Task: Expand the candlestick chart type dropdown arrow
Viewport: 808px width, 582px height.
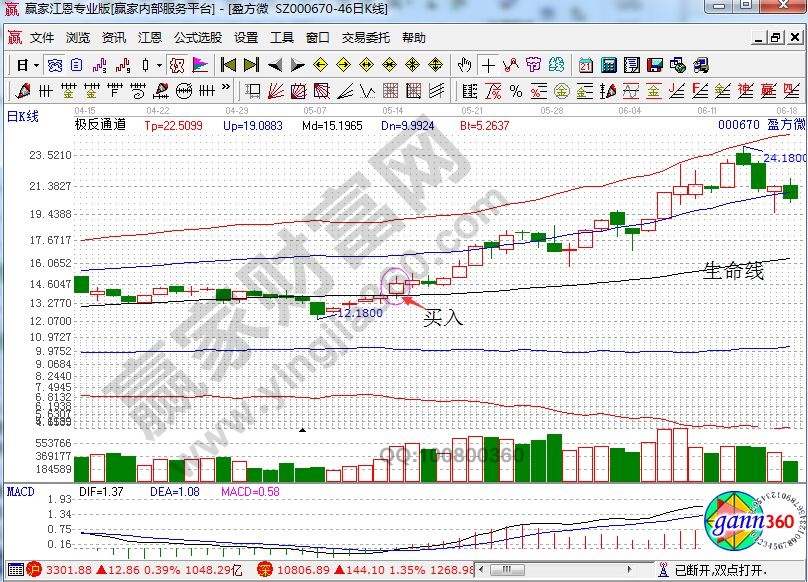Action: [x=160, y=65]
